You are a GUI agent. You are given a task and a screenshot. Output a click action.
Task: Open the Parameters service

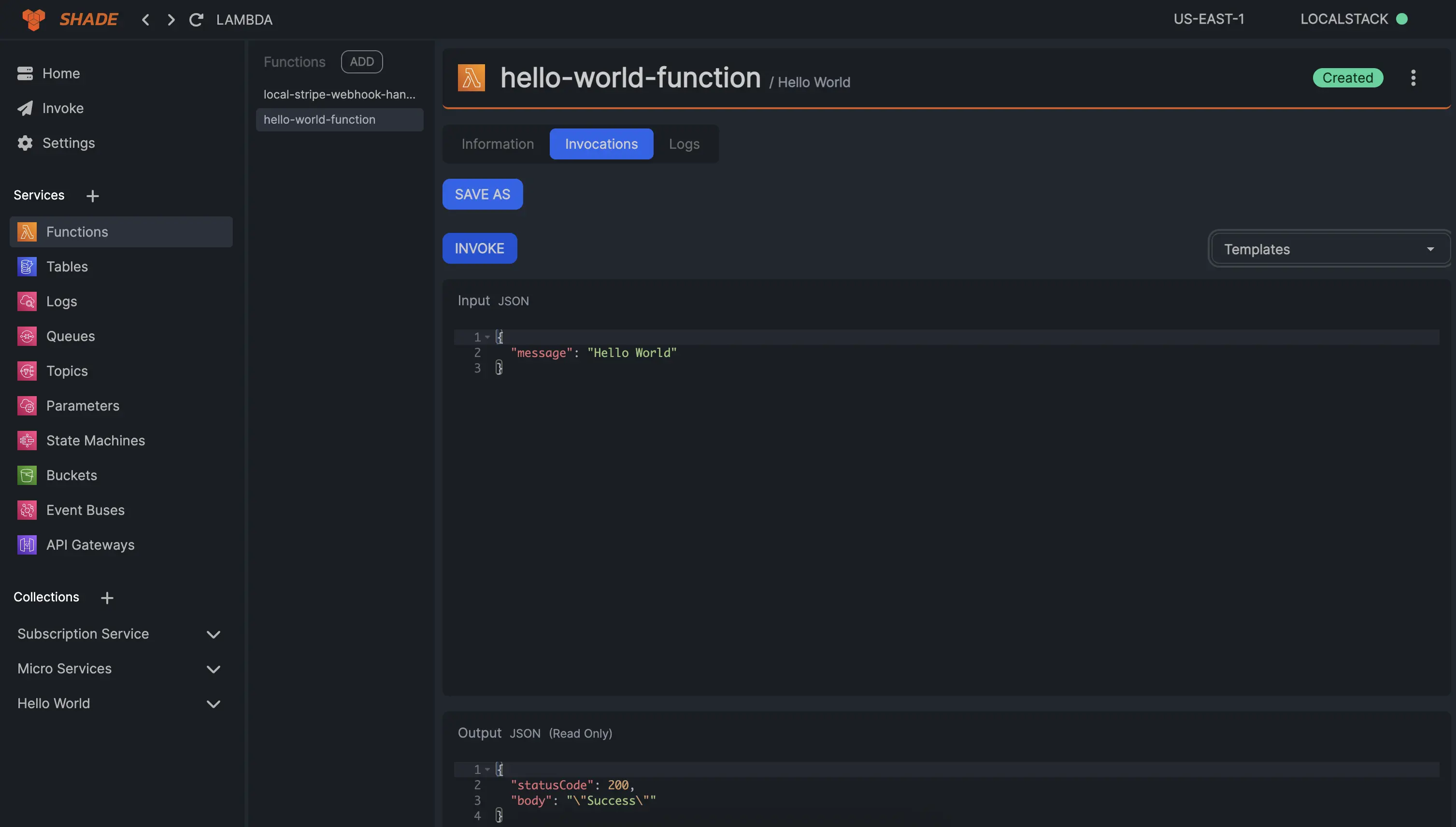(121, 406)
